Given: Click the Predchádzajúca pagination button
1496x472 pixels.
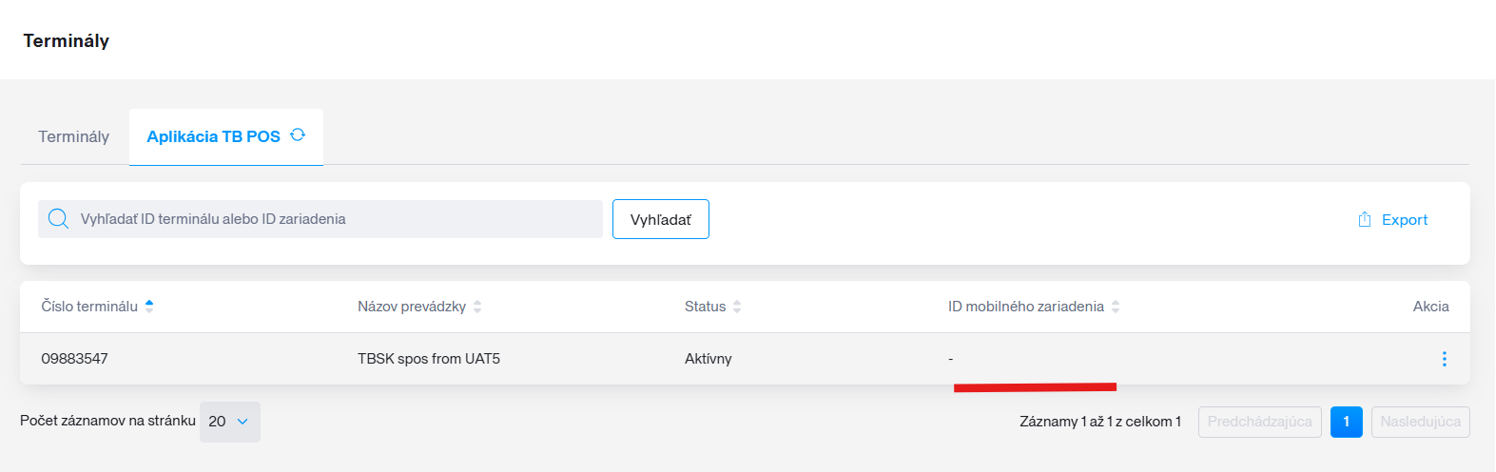Looking at the screenshot, I should [x=1260, y=422].
